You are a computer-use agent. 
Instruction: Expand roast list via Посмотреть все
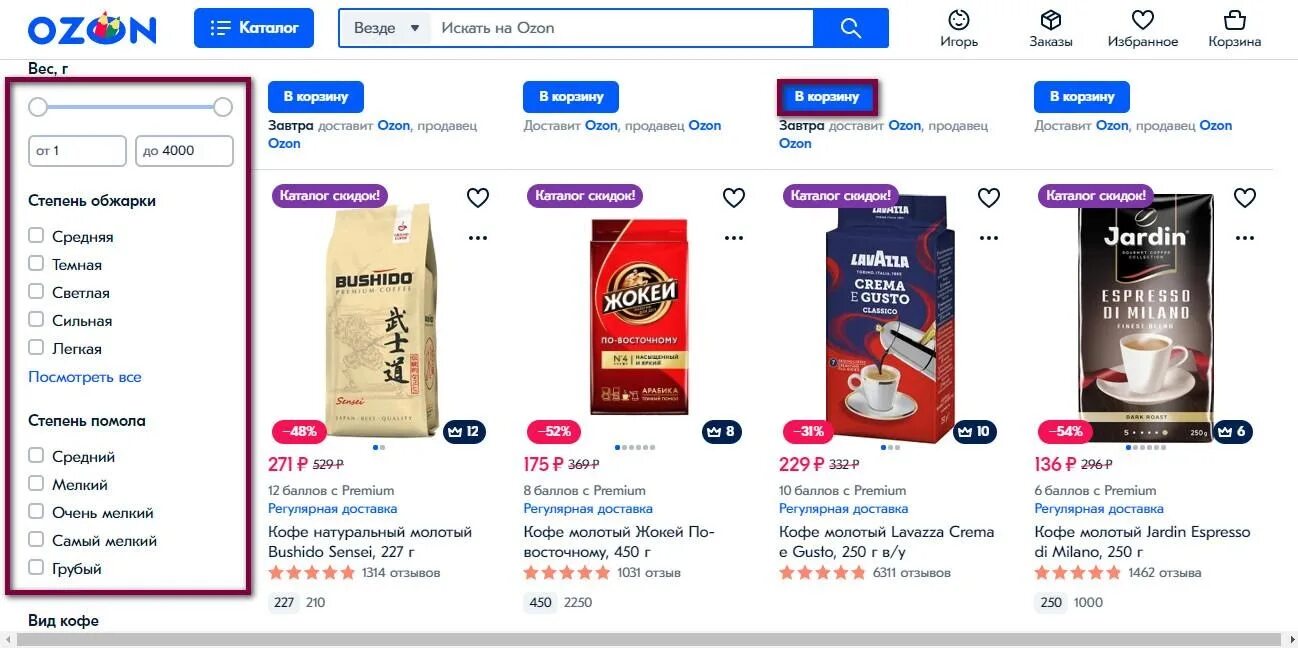coord(85,377)
